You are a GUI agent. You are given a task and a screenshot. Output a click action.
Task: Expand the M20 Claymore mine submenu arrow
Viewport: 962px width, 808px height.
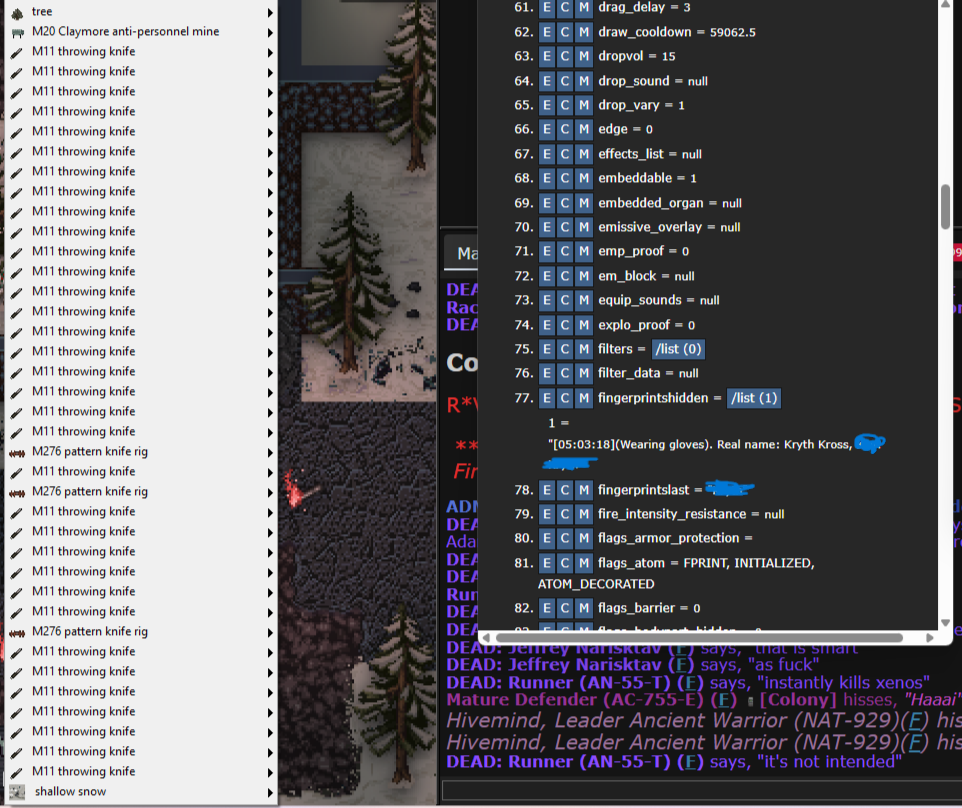coord(270,32)
